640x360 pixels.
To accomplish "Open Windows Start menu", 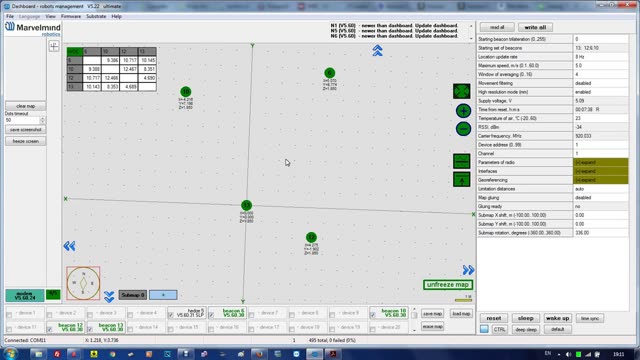I will pyautogui.click(x=10, y=353).
